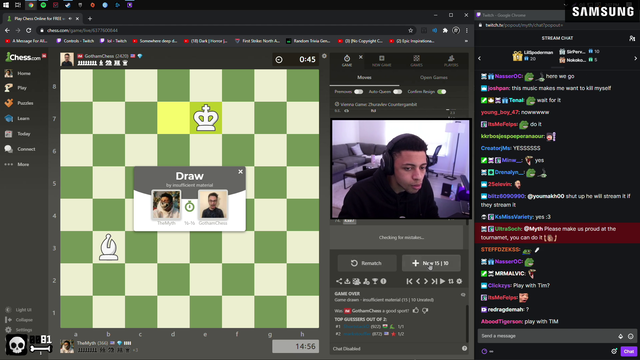640x360 pixels.
Task: Toggle chat visibility eye icon
Action: coord(463,294)
